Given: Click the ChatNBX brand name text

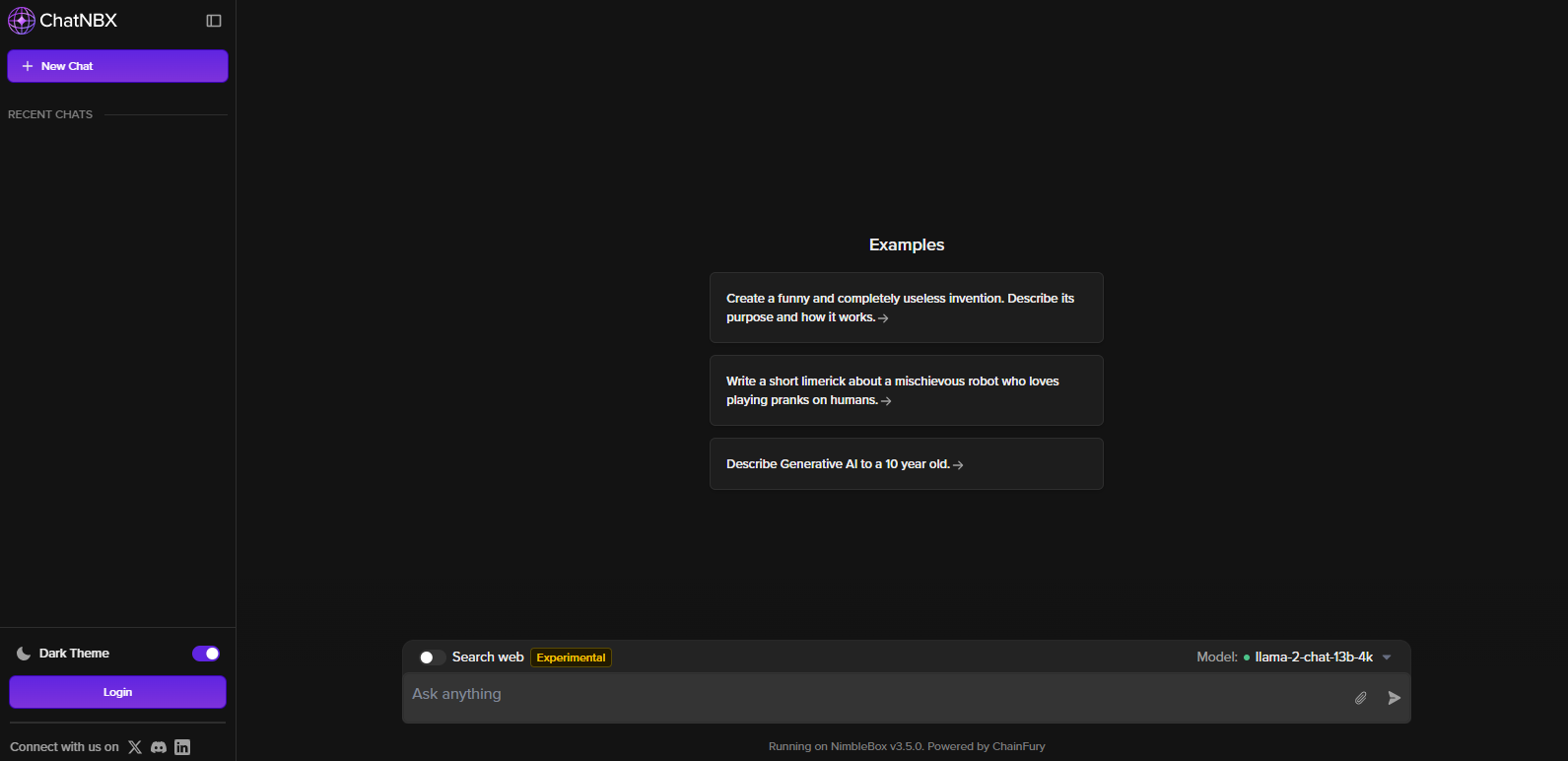Looking at the screenshot, I should click(x=78, y=20).
